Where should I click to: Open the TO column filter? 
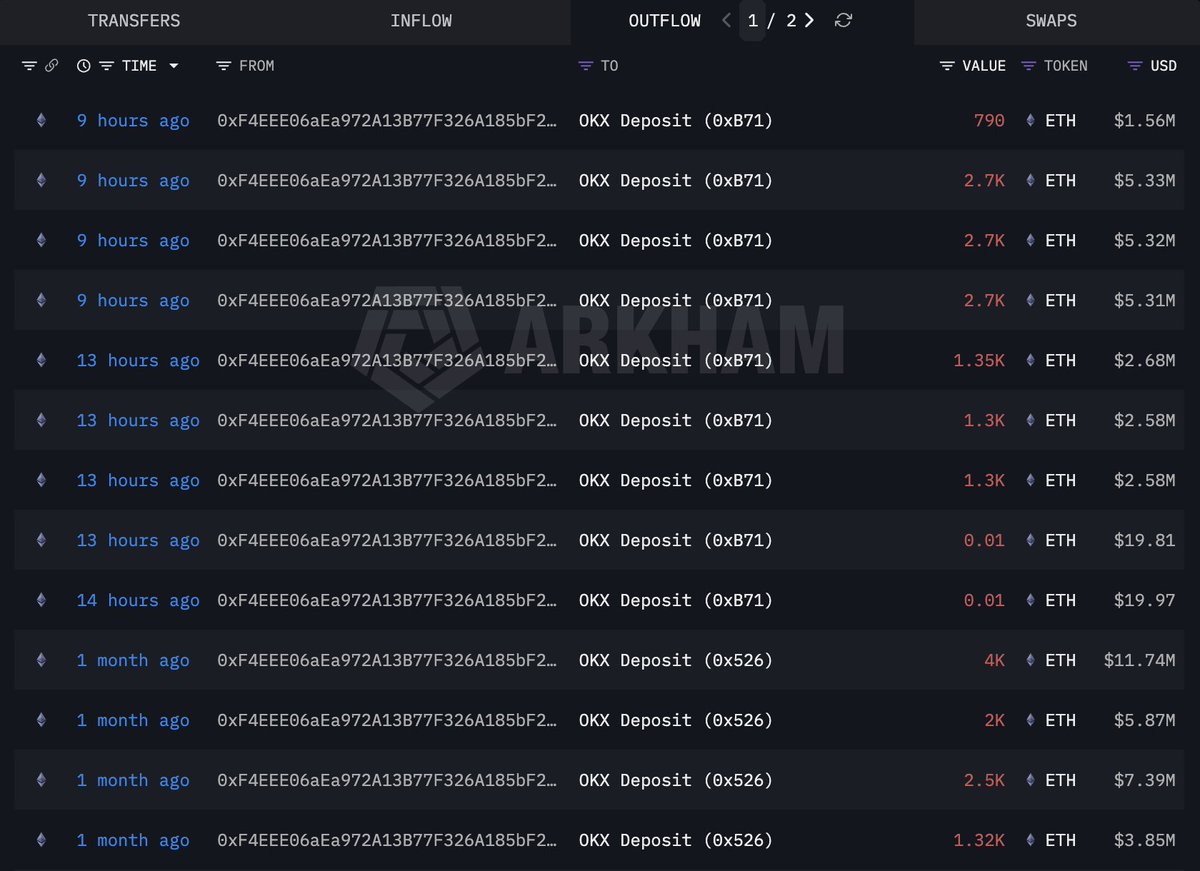[586, 66]
